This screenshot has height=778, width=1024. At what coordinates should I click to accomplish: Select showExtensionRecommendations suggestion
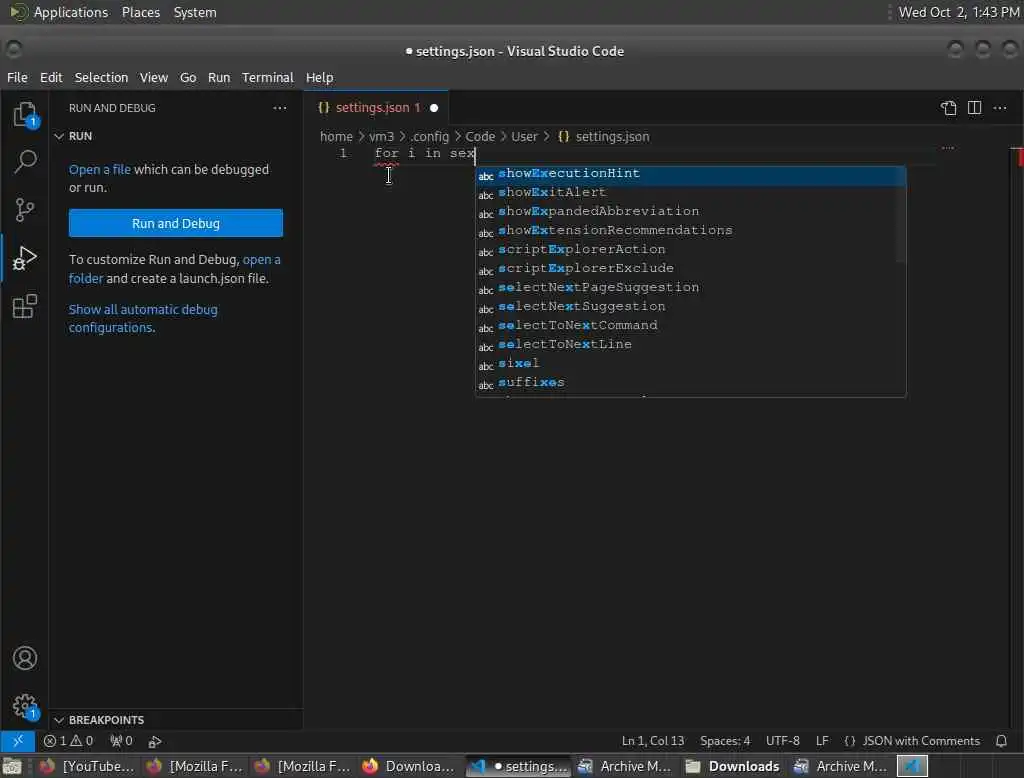click(690, 231)
